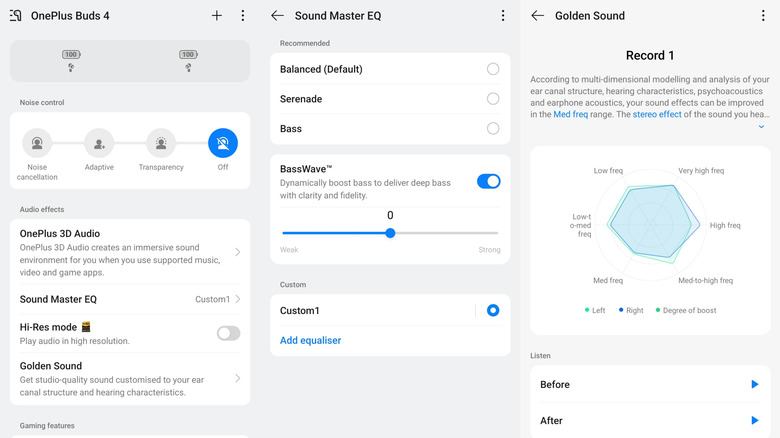Tap the BassWave intensity slider handle
Viewport: 780px width, 438px height.
pyautogui.click(x=390, y=233)
